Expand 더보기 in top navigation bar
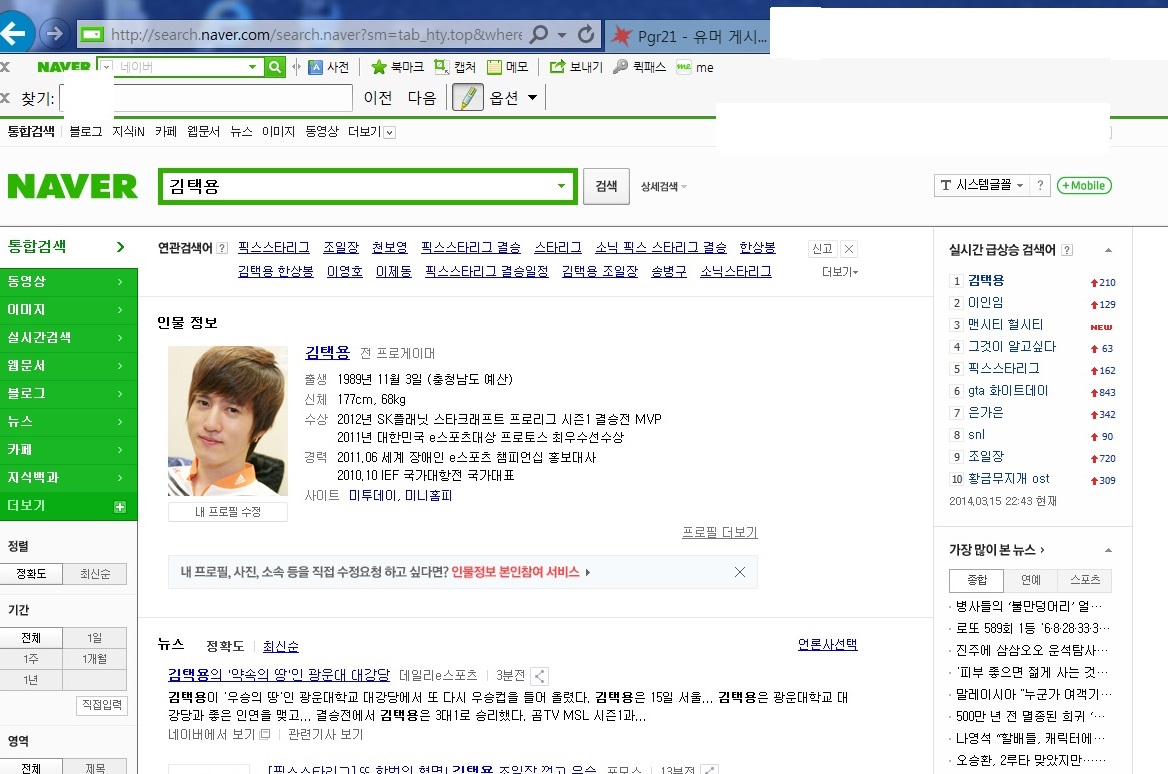 point(372,132)
